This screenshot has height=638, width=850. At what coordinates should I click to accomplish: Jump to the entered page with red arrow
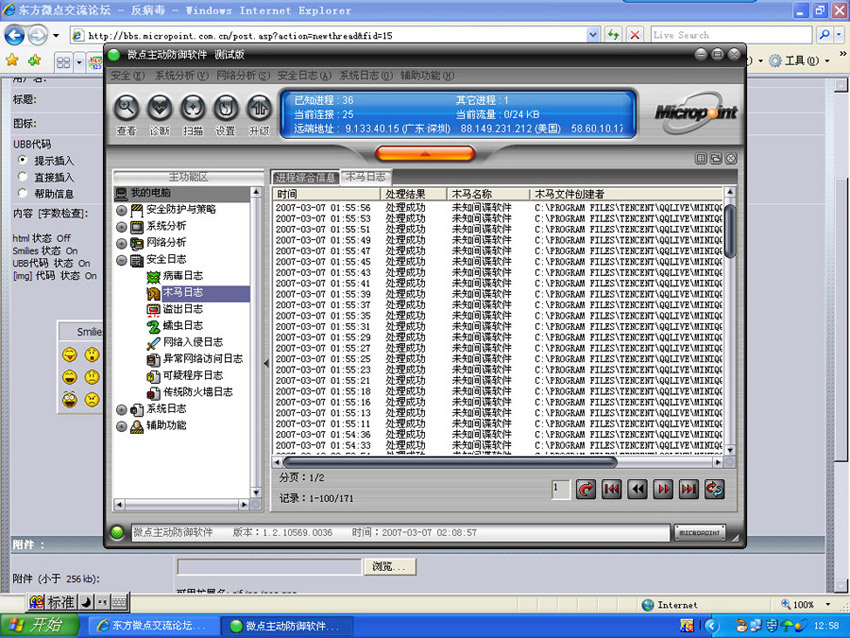586,489
